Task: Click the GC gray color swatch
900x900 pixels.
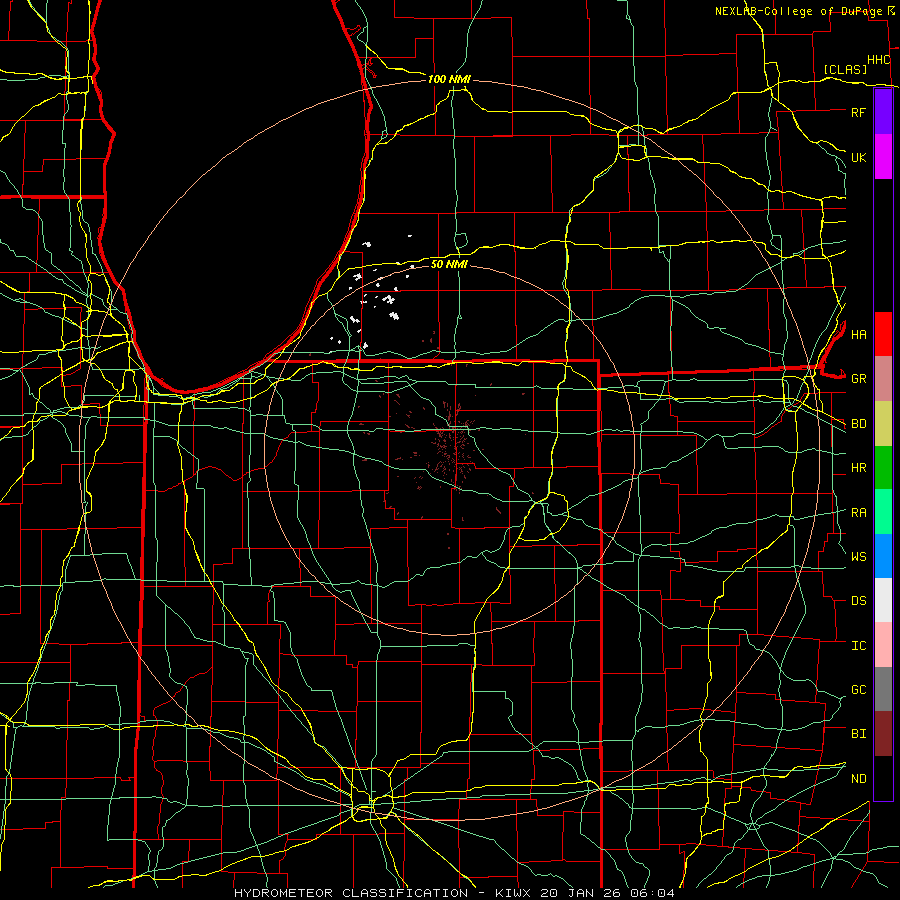Action: pyautogui.click(x=883, y=689)
